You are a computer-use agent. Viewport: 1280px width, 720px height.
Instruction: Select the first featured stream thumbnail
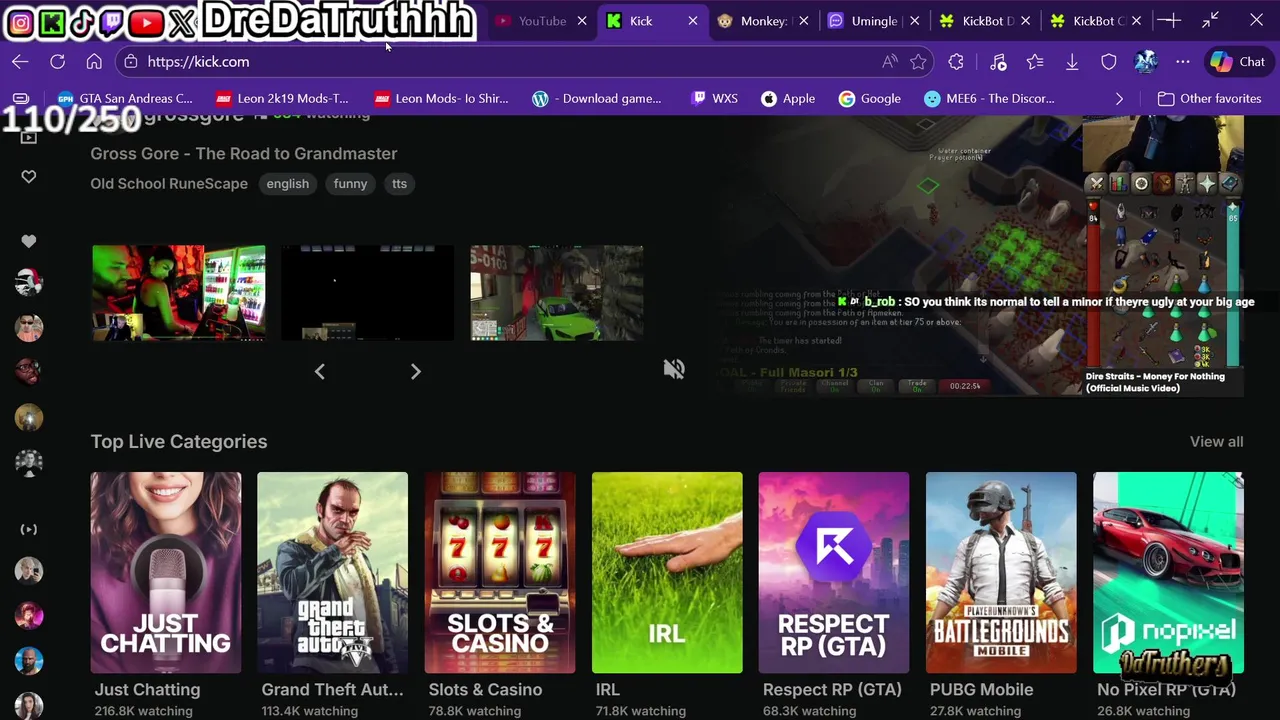click(179, 292)
